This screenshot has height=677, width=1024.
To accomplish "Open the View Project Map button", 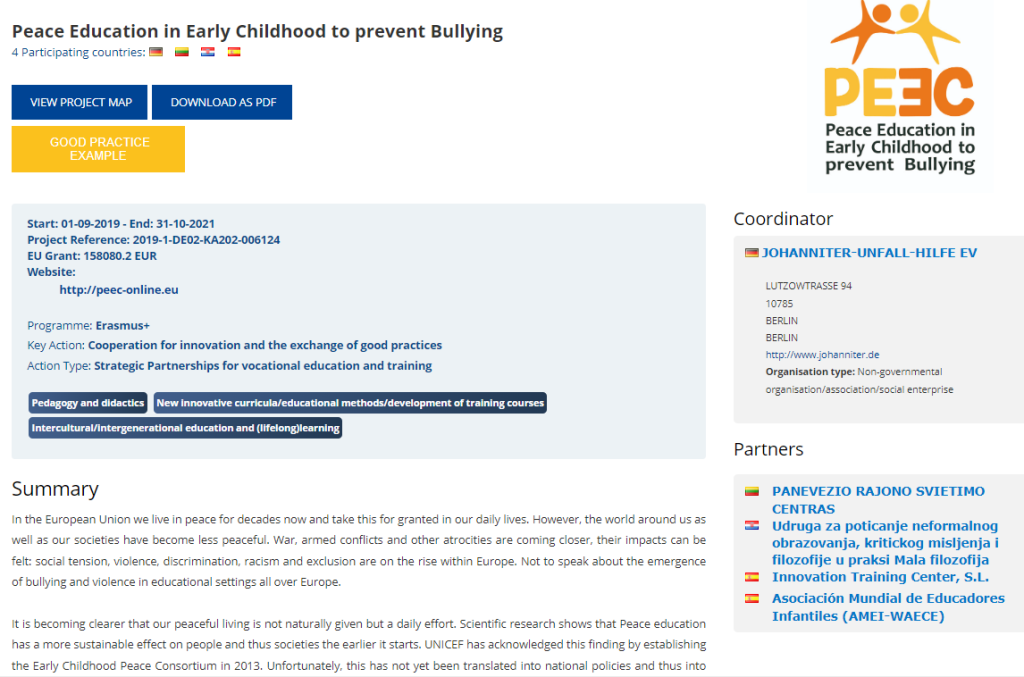I will [x=79, y=102].
